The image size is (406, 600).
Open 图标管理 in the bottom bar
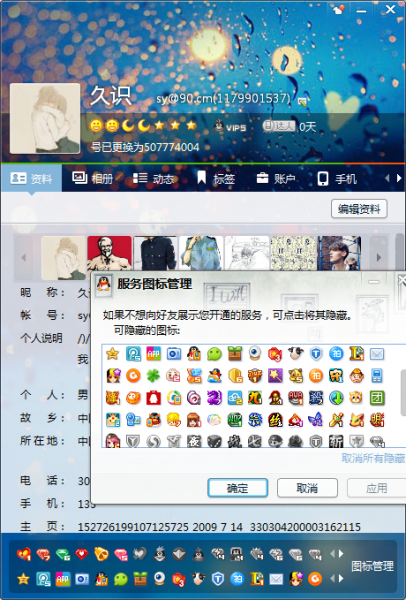tap(372, 566)
